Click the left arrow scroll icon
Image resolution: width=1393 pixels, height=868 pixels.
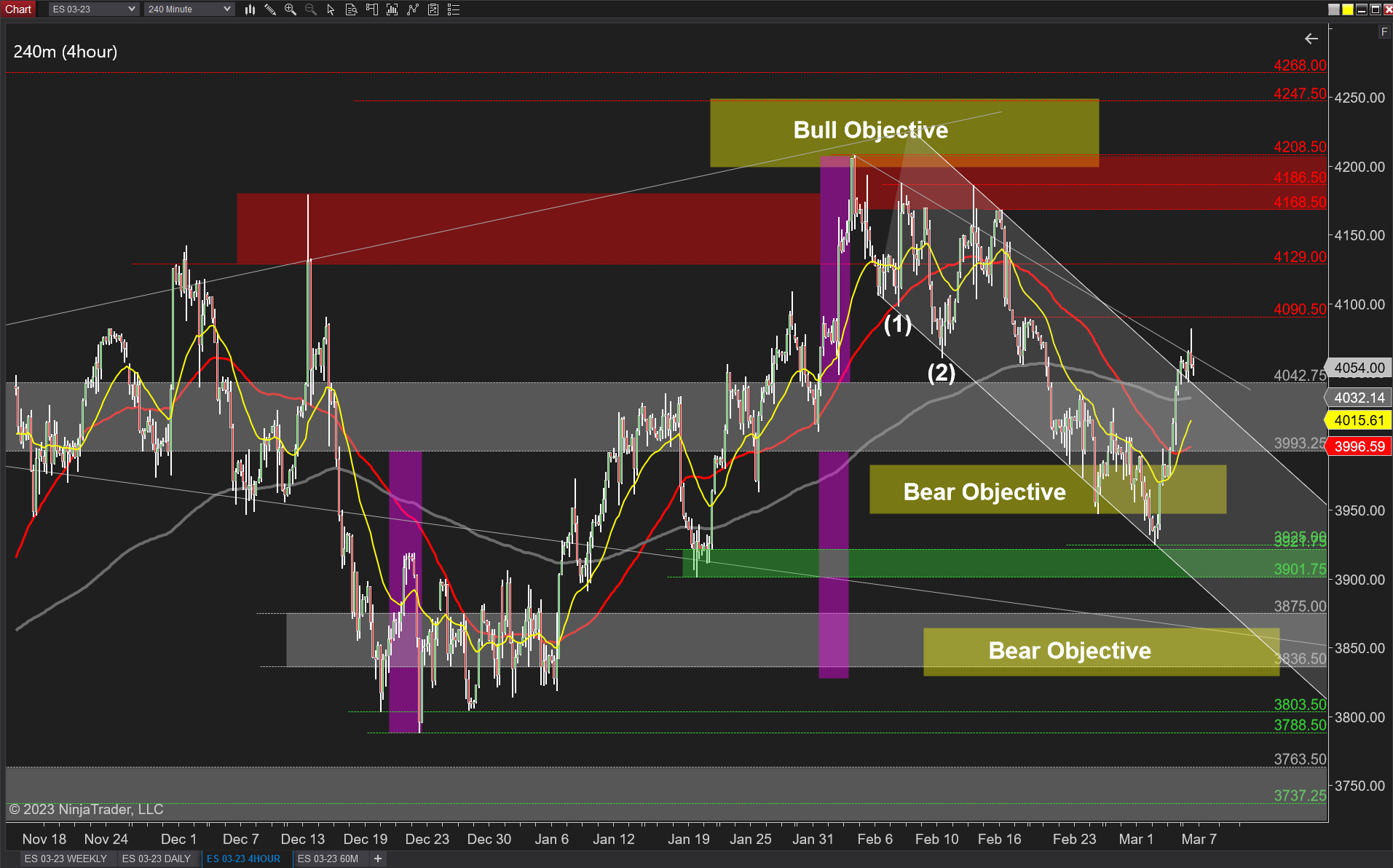click(1311, 39)
